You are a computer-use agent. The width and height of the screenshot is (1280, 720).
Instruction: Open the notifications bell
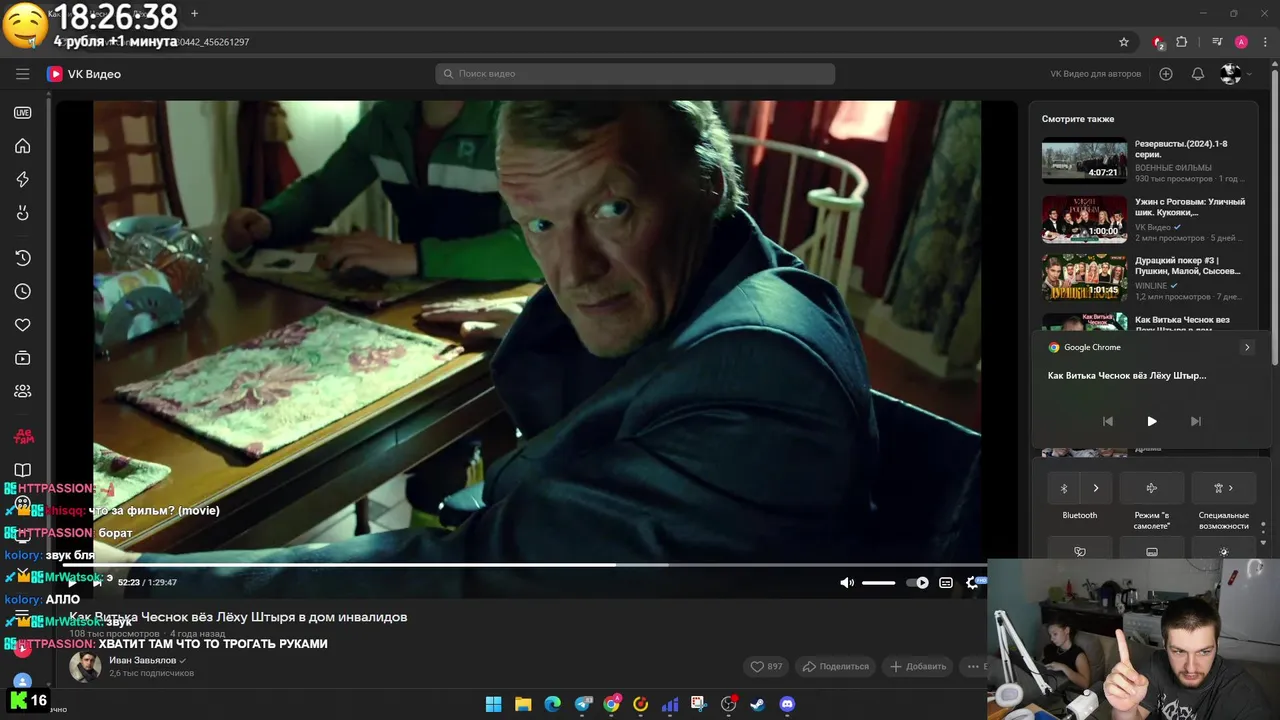pyautogui.click(x=1198, y=74)
